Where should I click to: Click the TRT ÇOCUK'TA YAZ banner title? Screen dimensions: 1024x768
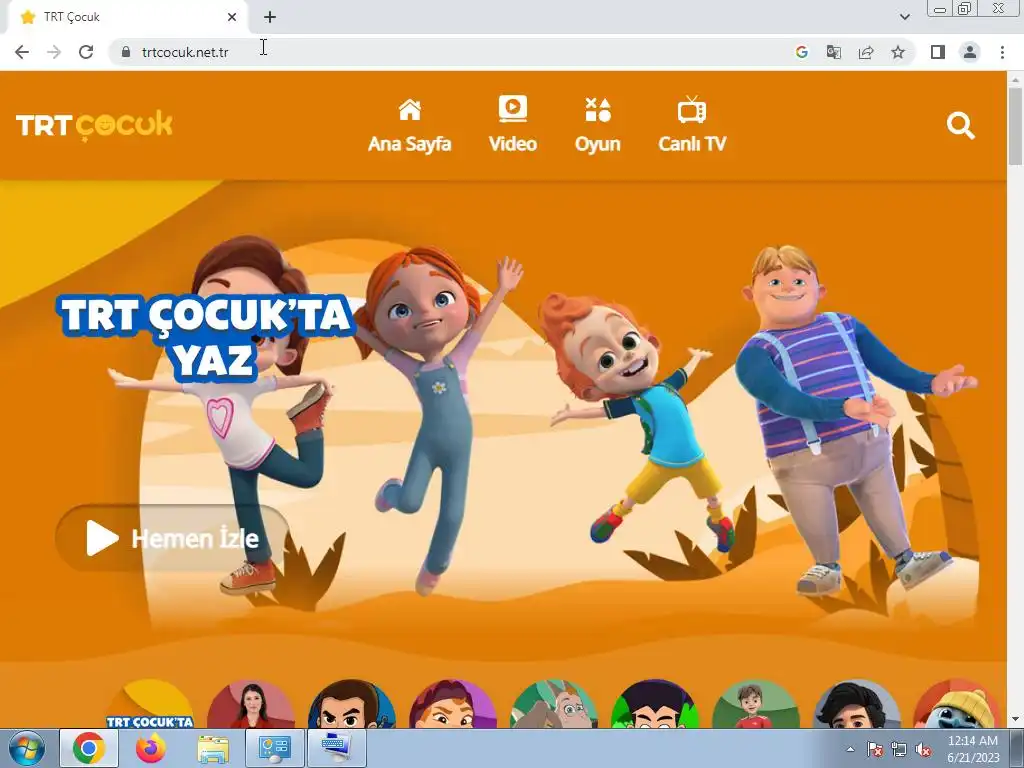(x=208, y=337)
